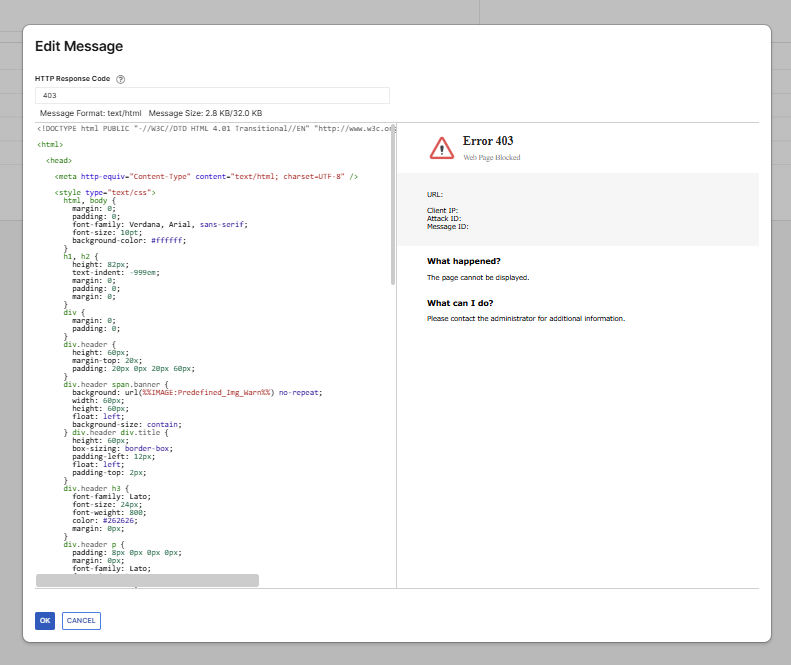Viewport: 791px width, 665px height.
Task: Click the Predefined_Img_Warn image URL line
Action: pos(197,392)
